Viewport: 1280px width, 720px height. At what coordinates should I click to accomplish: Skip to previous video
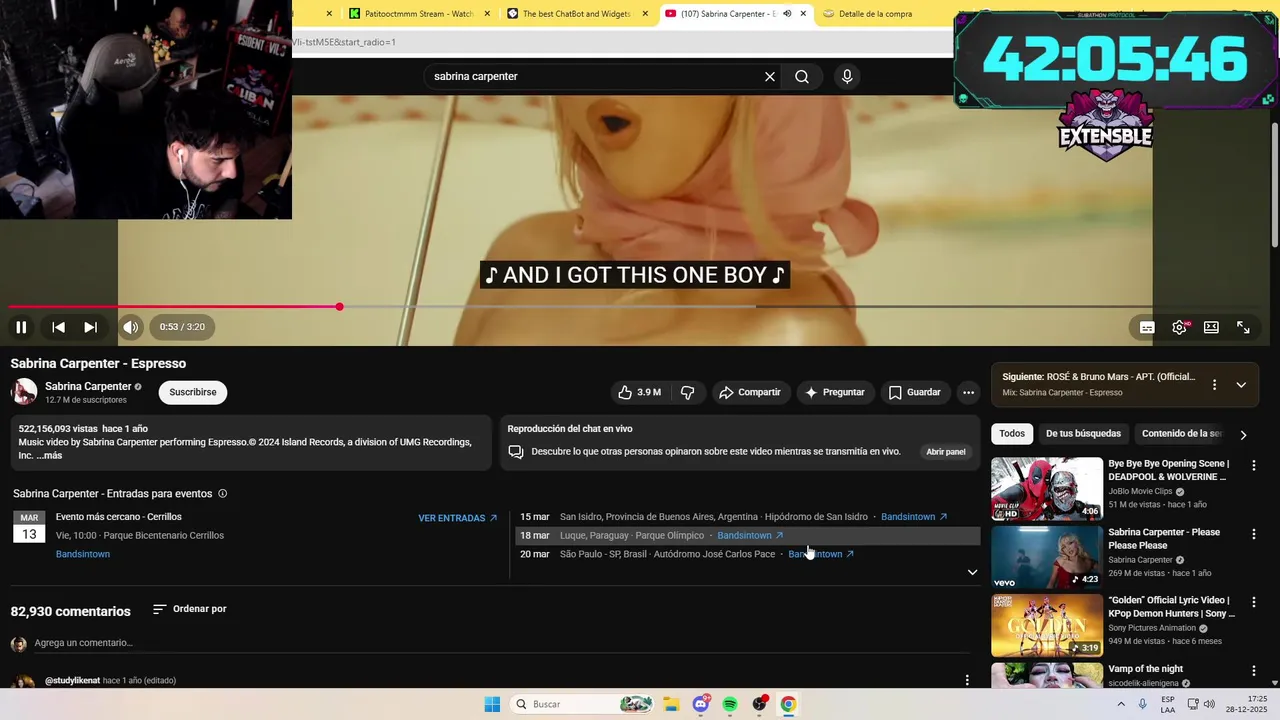pos(58,327)
